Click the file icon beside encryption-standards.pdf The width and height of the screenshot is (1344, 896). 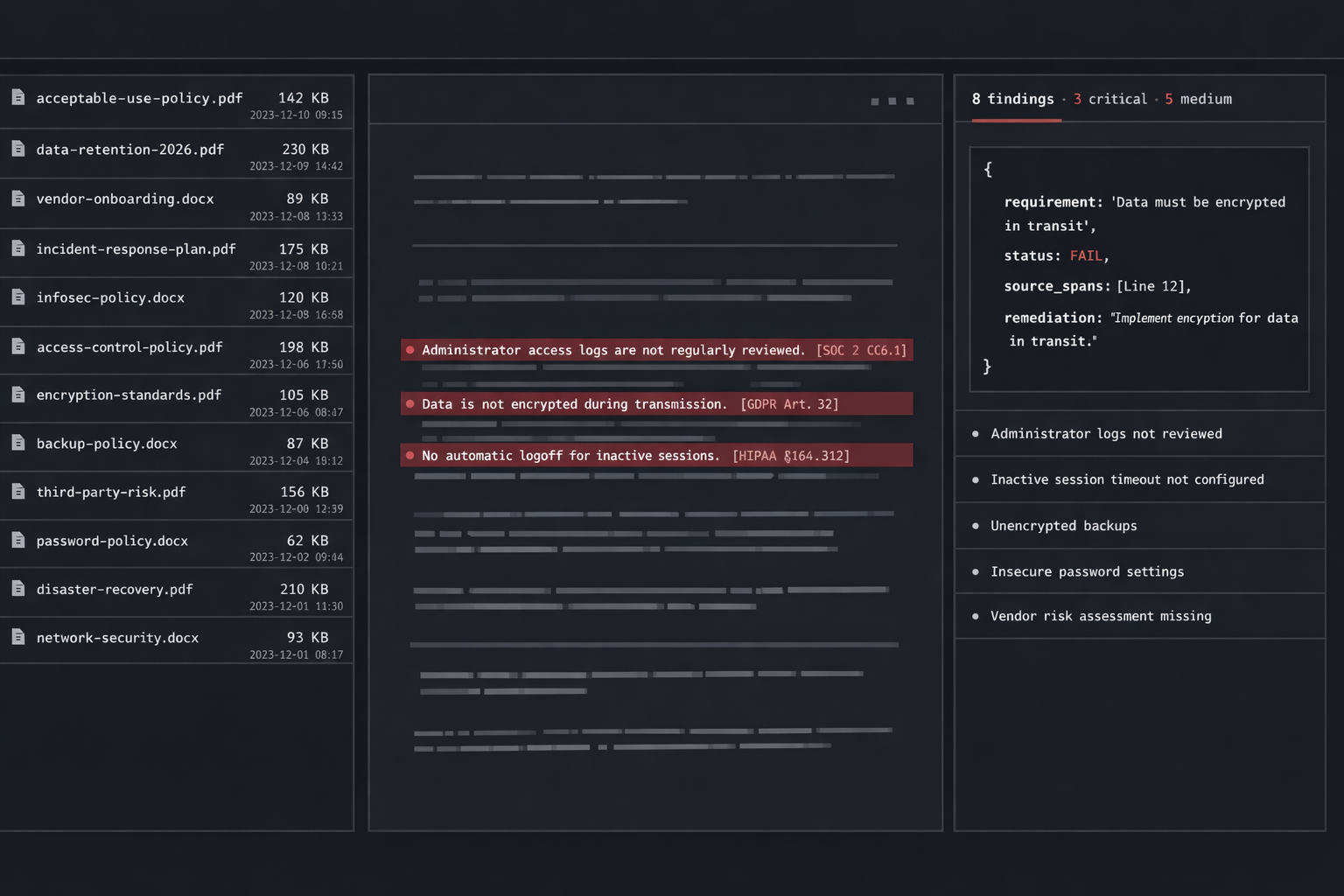tap(17, 395)
